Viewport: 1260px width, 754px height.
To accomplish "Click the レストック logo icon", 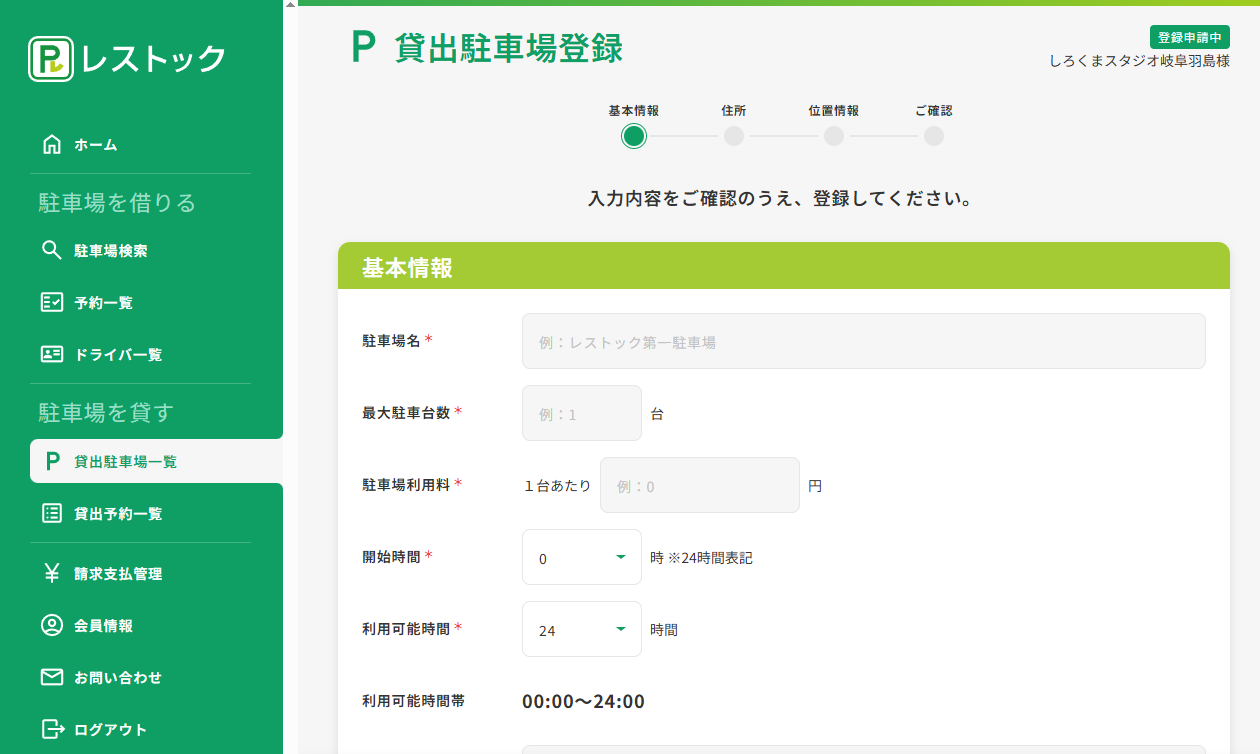I will pyautogui.click(x=51, y=59).
